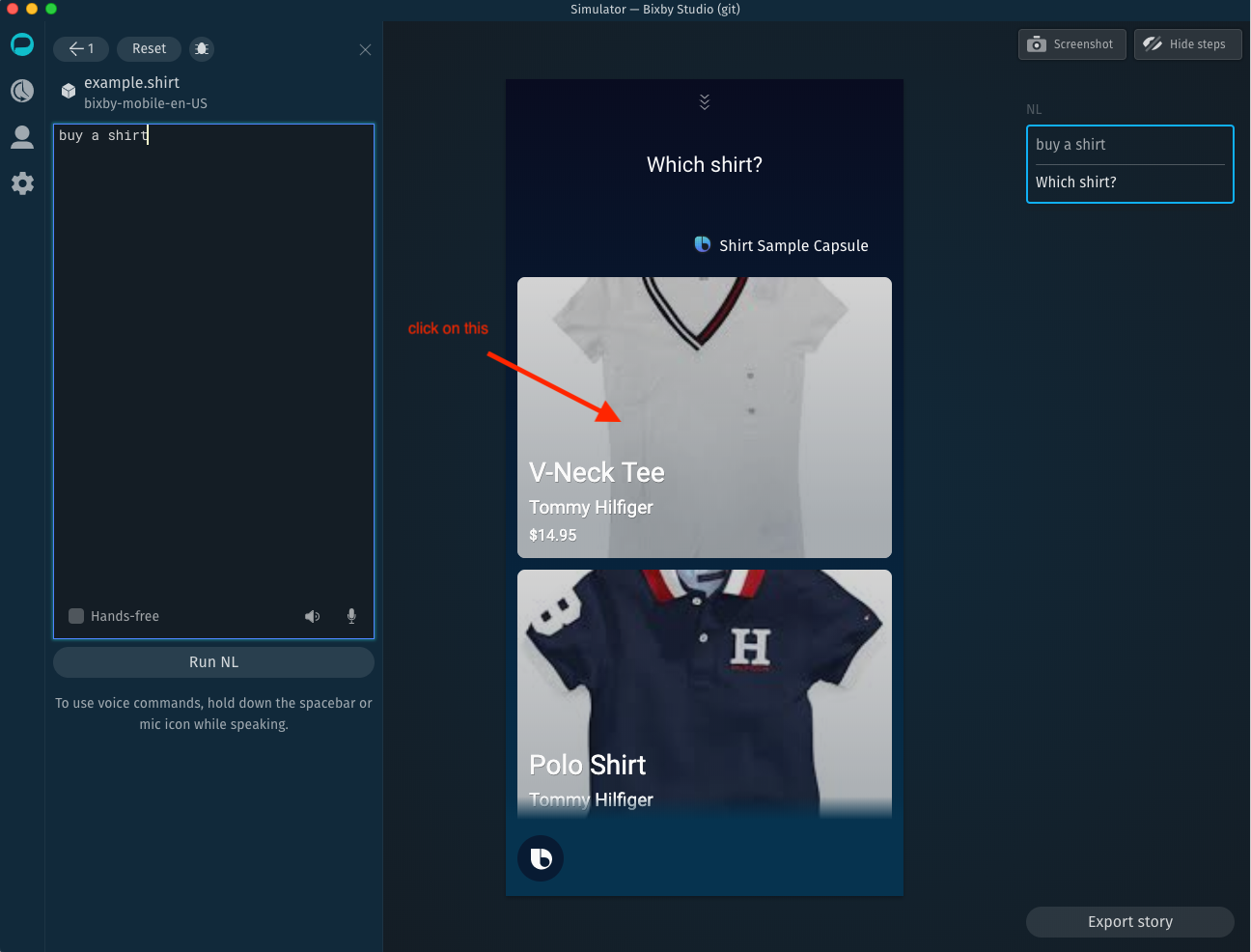Viewport: 1251px width, 952px height.
Task: Click the round Bixby button in simulator
Action: click(x=541, y=858)
